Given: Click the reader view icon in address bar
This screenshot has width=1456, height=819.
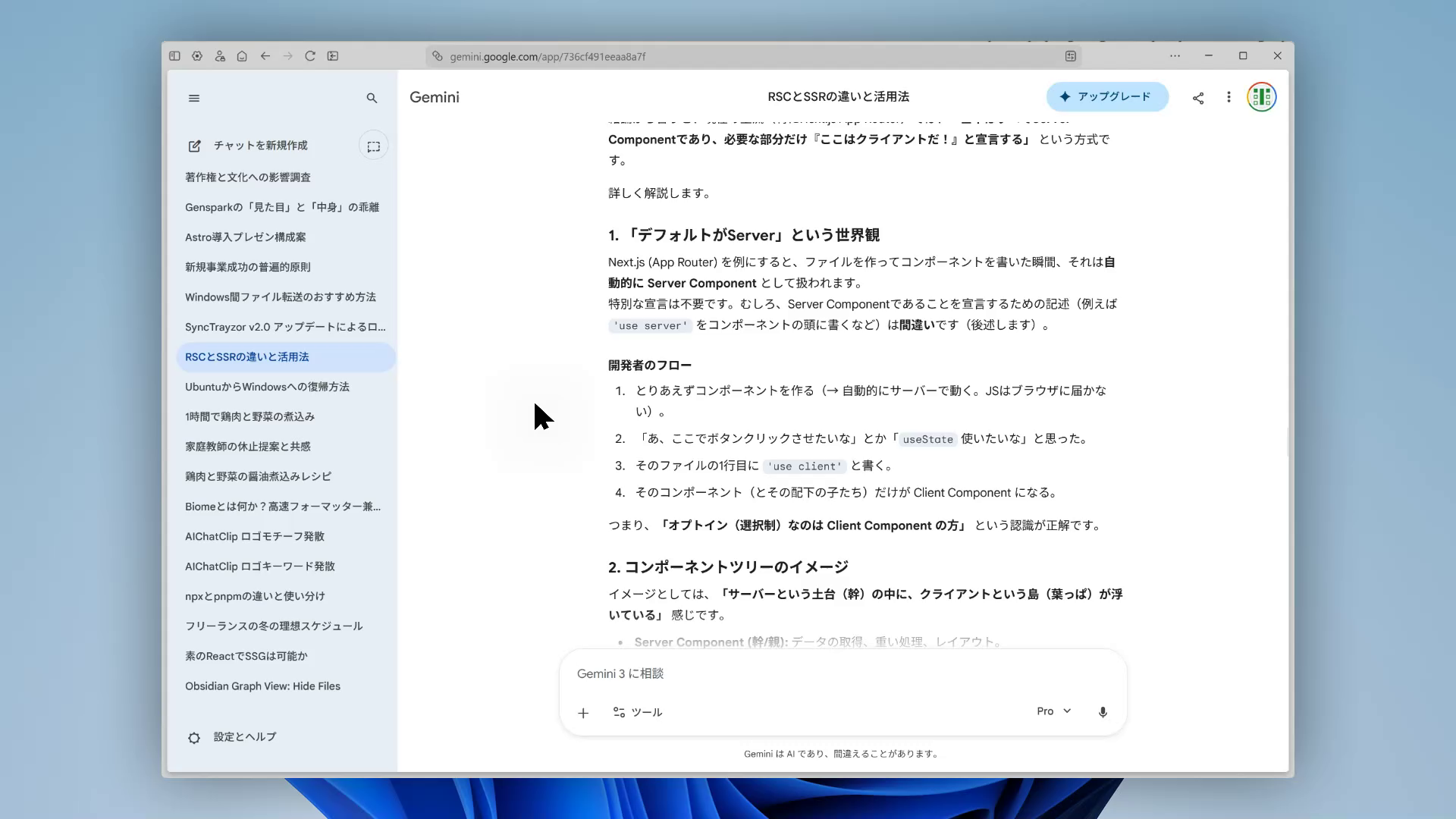Looking at the screenshot, I should tap(1071, 56).
